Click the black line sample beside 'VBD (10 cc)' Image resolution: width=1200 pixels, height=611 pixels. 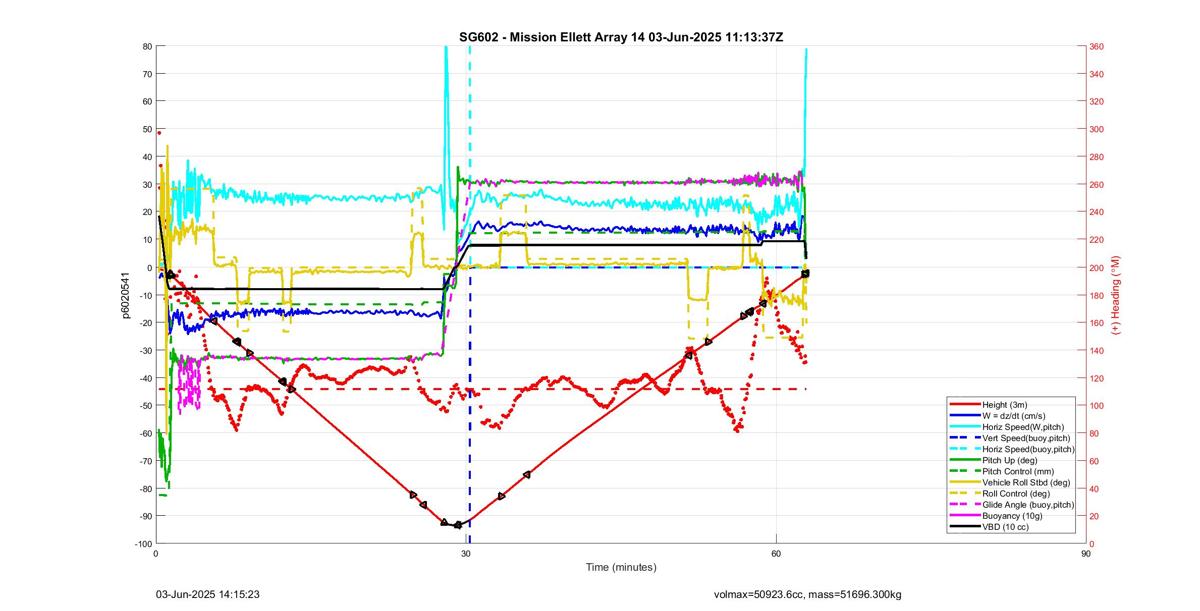click(x=965, y=526)
